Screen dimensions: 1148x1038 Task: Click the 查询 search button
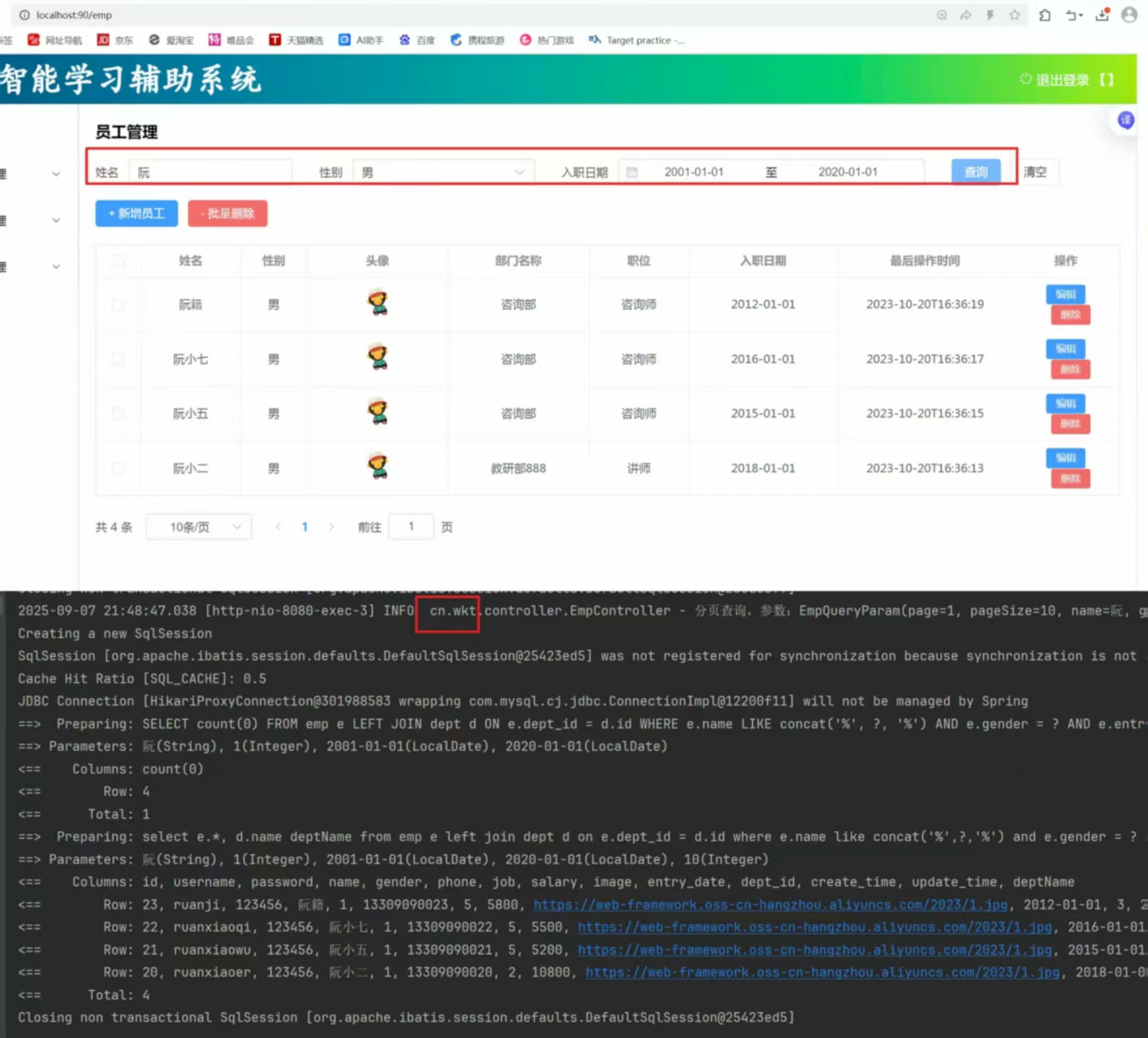point(975,172)
